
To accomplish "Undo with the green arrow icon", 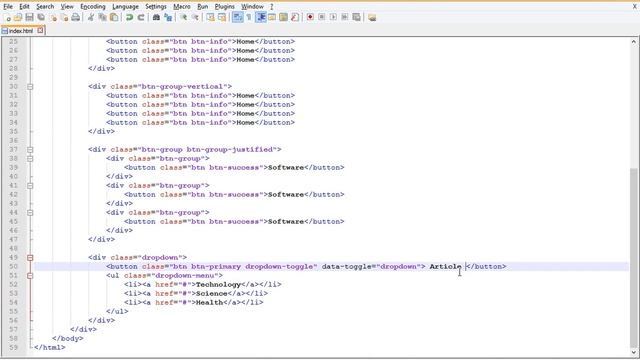I will (129, 18).
